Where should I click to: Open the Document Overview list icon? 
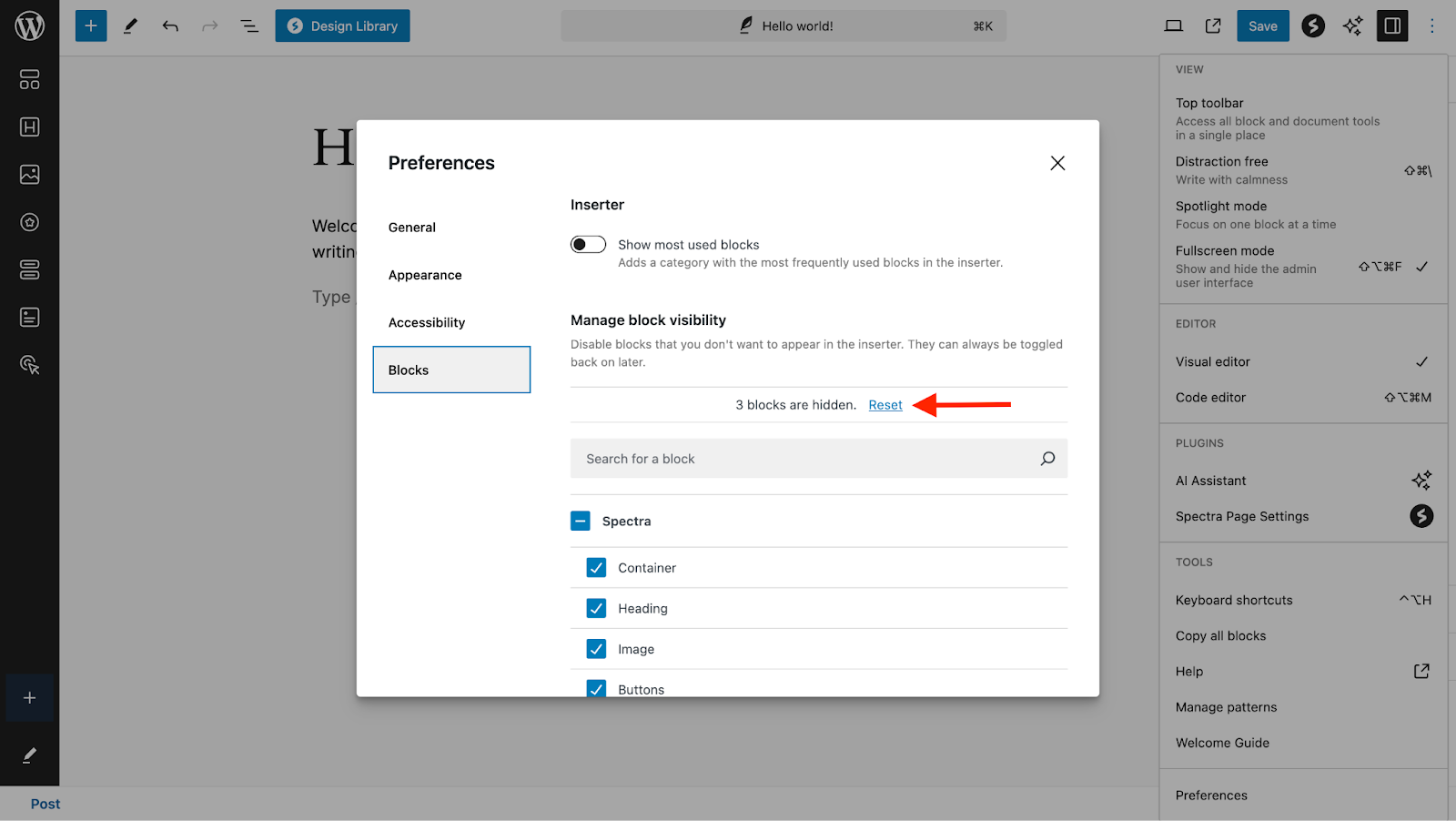click(x=249, y=25)
